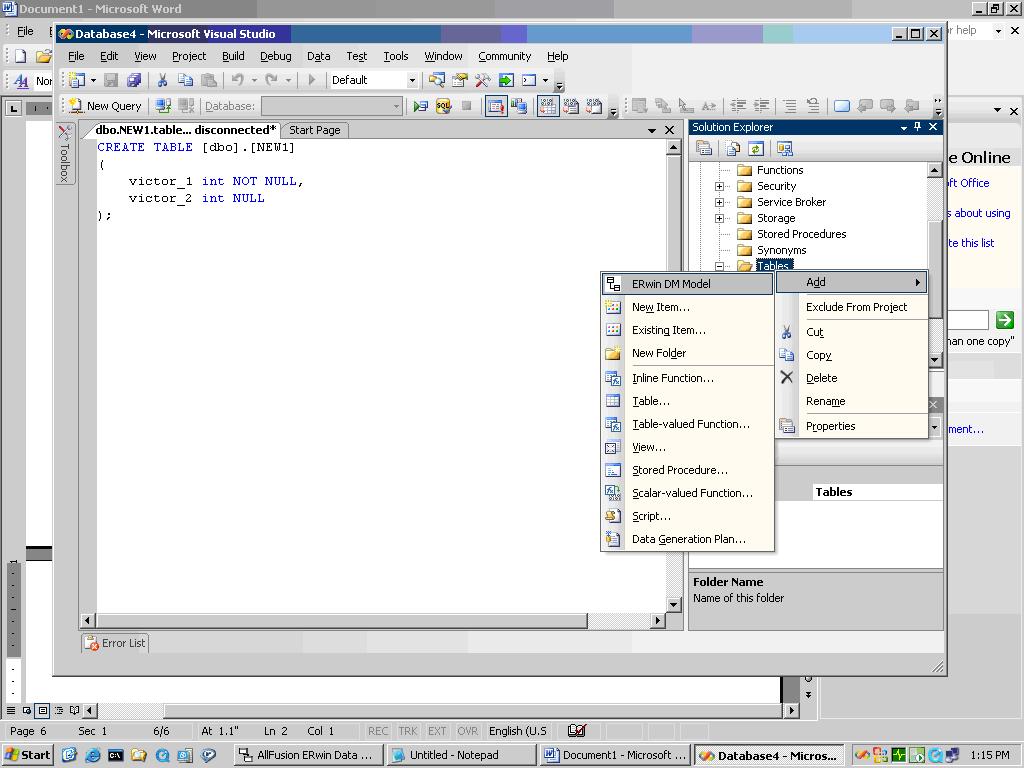Open the Error List tab

pyautogui.click(x=116, y=643)
